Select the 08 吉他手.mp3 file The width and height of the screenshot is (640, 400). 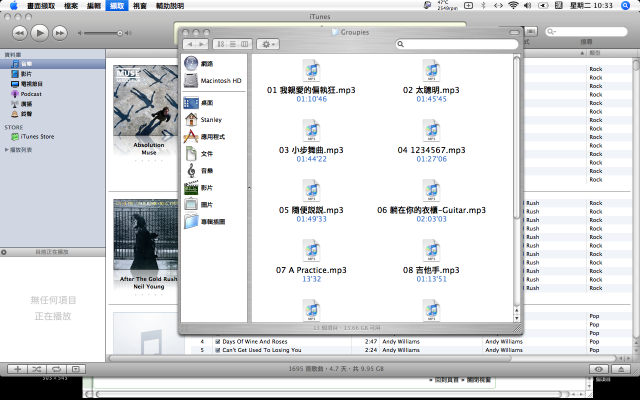[431, 260]
